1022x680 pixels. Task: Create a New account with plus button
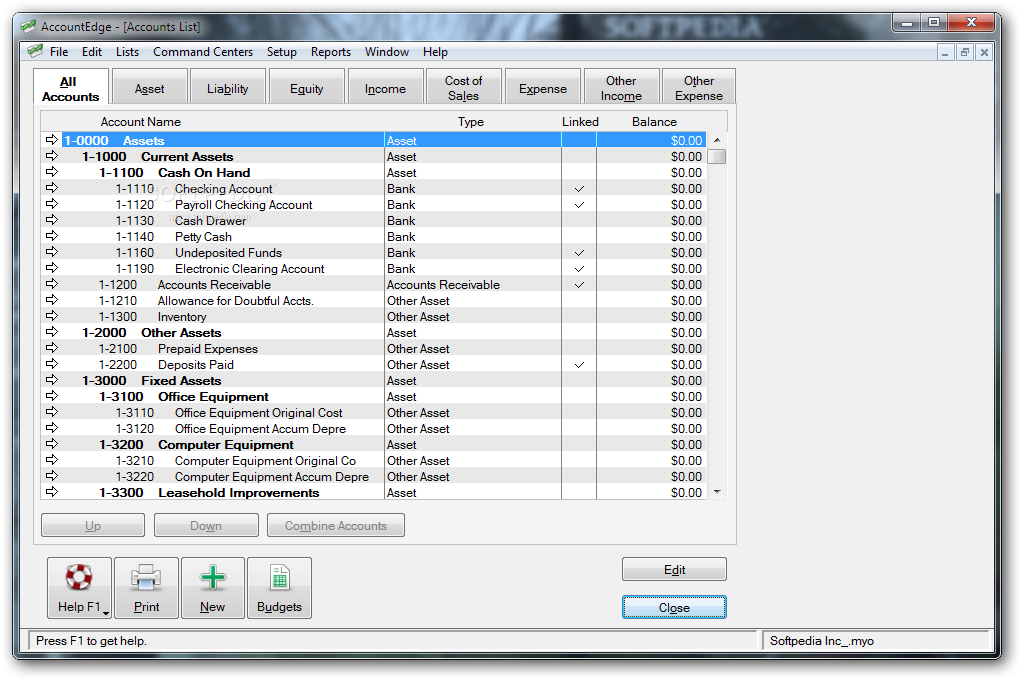tap(213, 587)
